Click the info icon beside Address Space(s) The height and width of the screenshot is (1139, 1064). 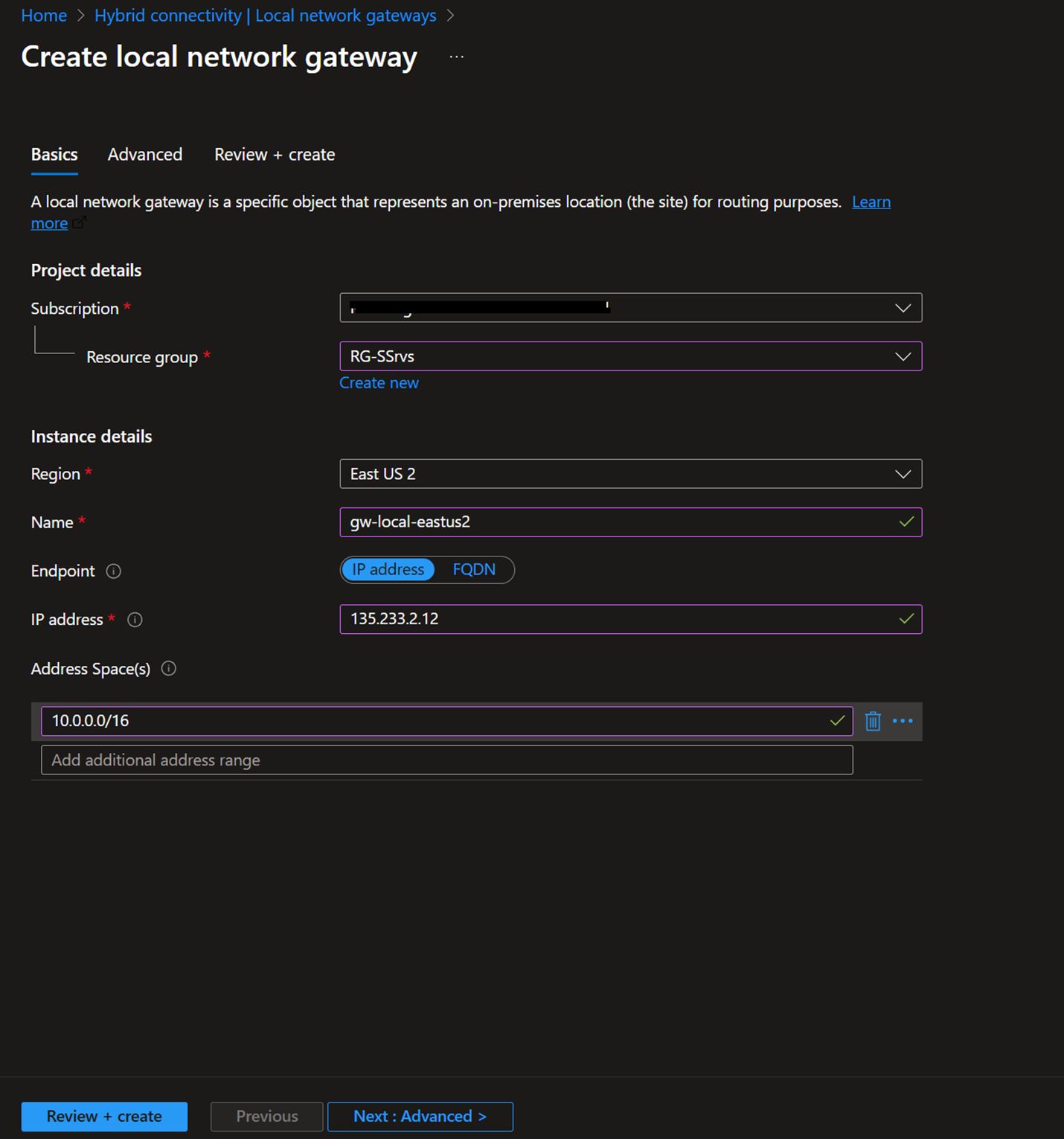click(169, 669)
